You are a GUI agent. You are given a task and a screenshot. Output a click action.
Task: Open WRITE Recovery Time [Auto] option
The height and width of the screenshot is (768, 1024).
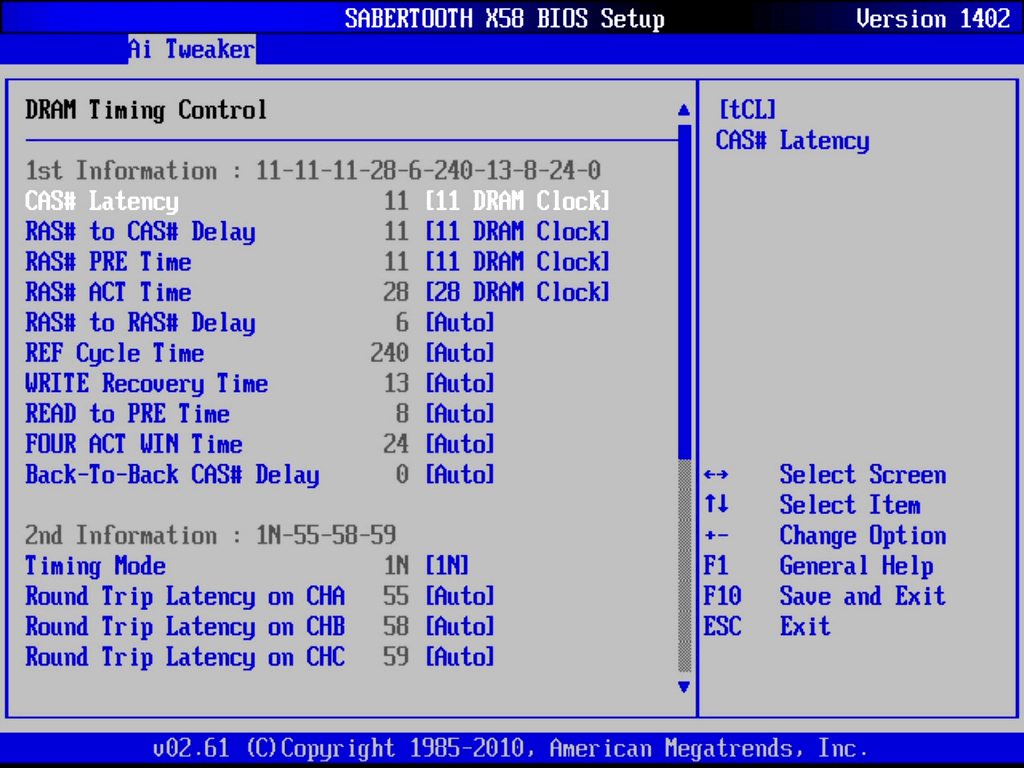pos(460,383)
